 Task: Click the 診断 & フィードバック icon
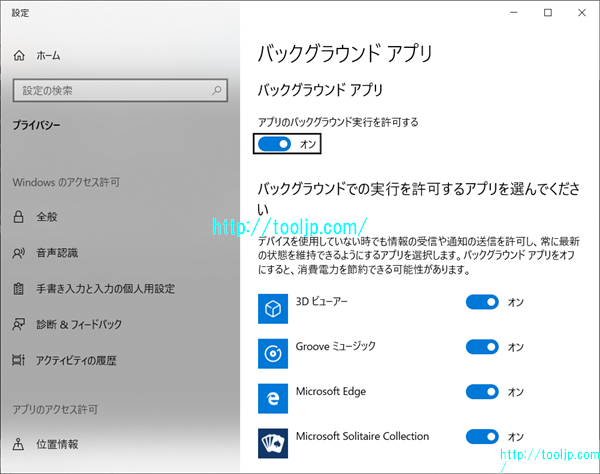coord(18,324)
